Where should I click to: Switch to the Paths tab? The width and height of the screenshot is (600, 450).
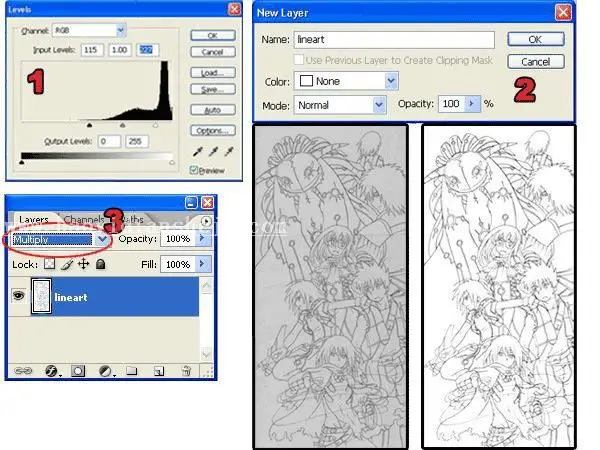tap(133, 219)
